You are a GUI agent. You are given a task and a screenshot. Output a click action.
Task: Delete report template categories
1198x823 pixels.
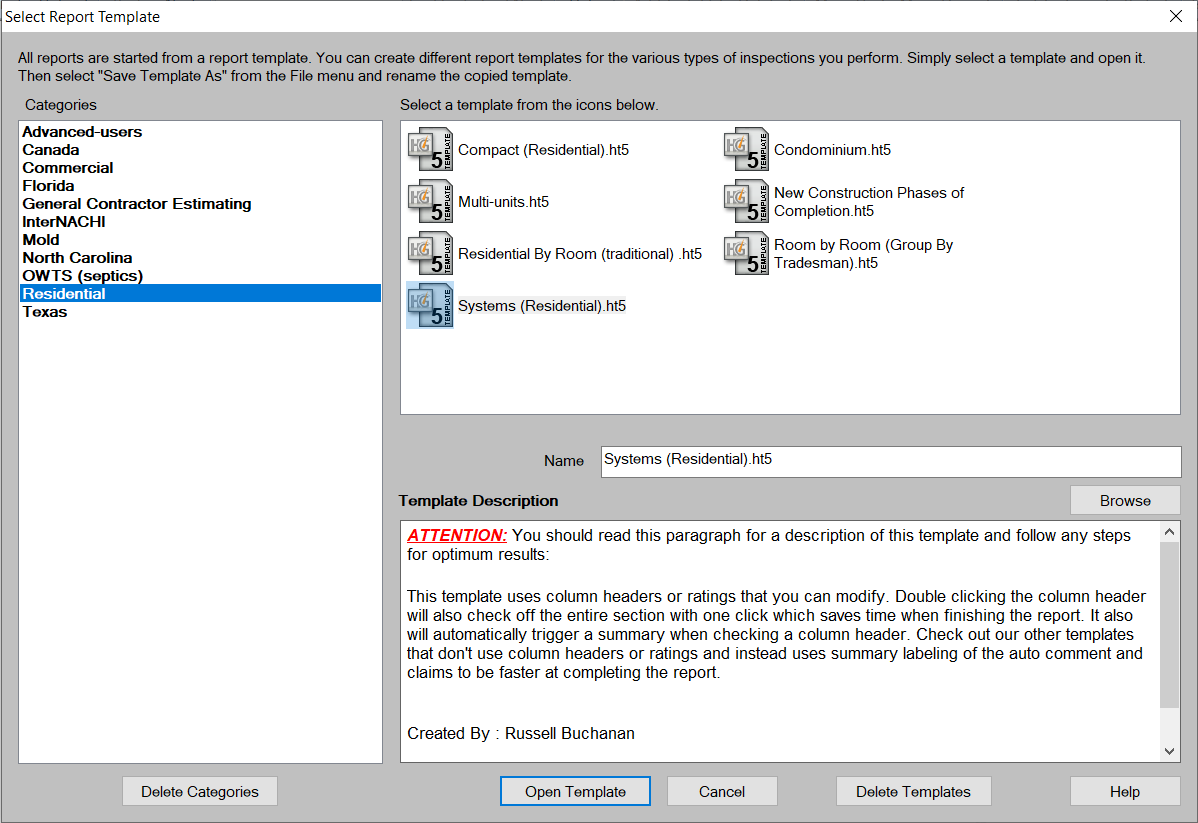pyautogui.click(x=199, y=791)
